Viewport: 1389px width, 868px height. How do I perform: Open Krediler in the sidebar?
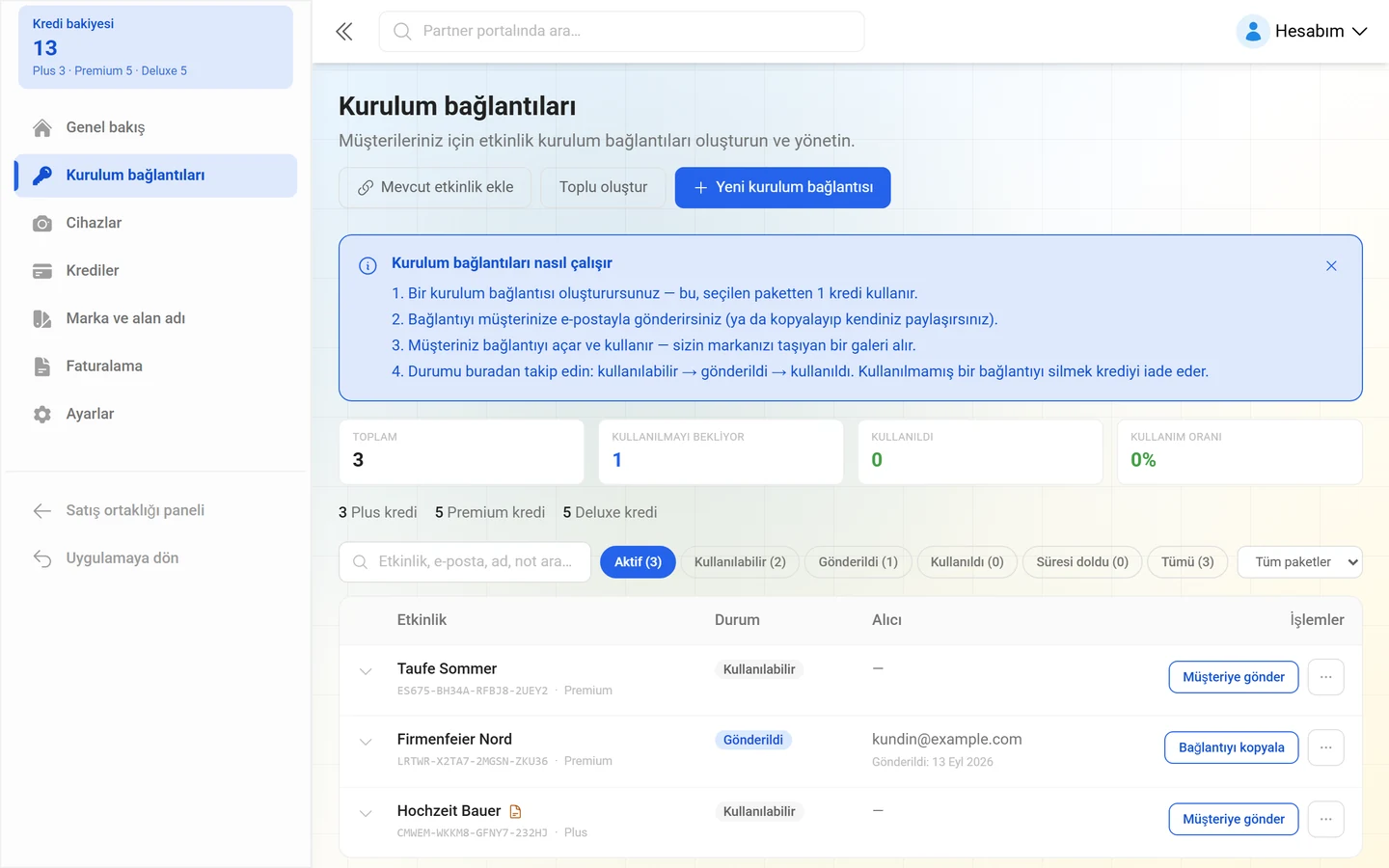click(x=155, y=271)
